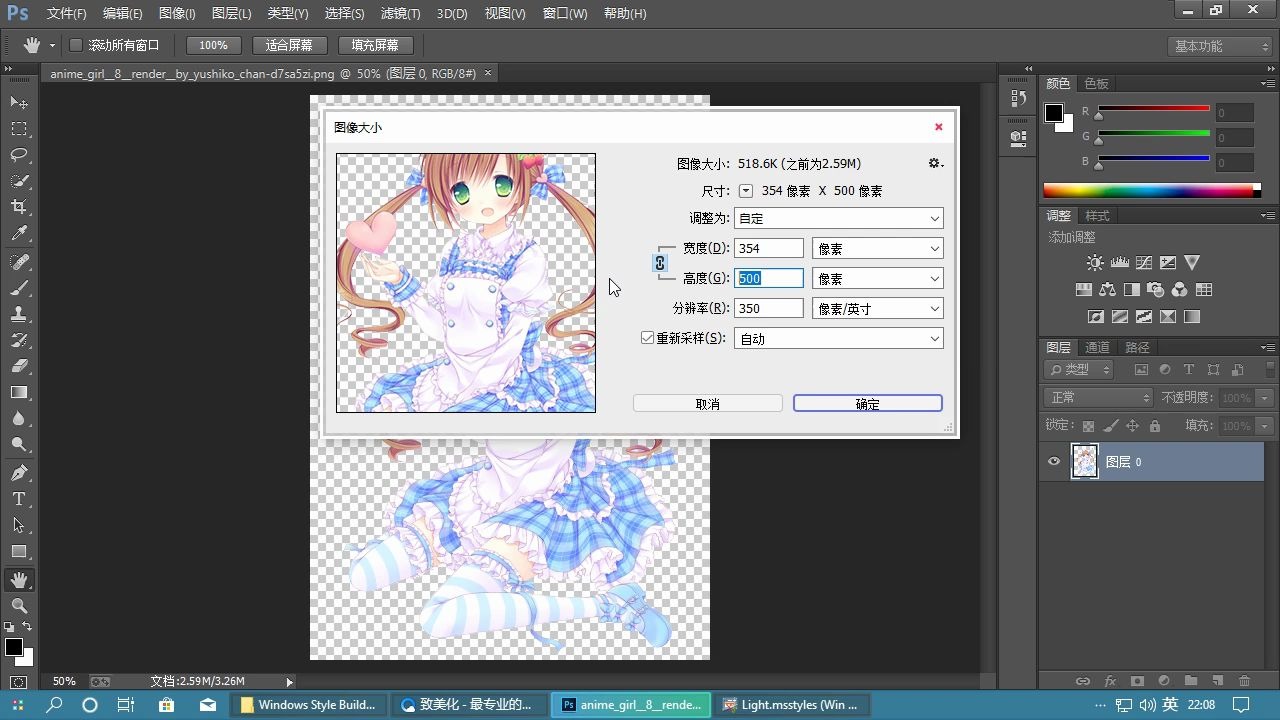Screen dimensions: 1280x720
Task: Add a Levels adjustment
Action: tap(1119, 263)
